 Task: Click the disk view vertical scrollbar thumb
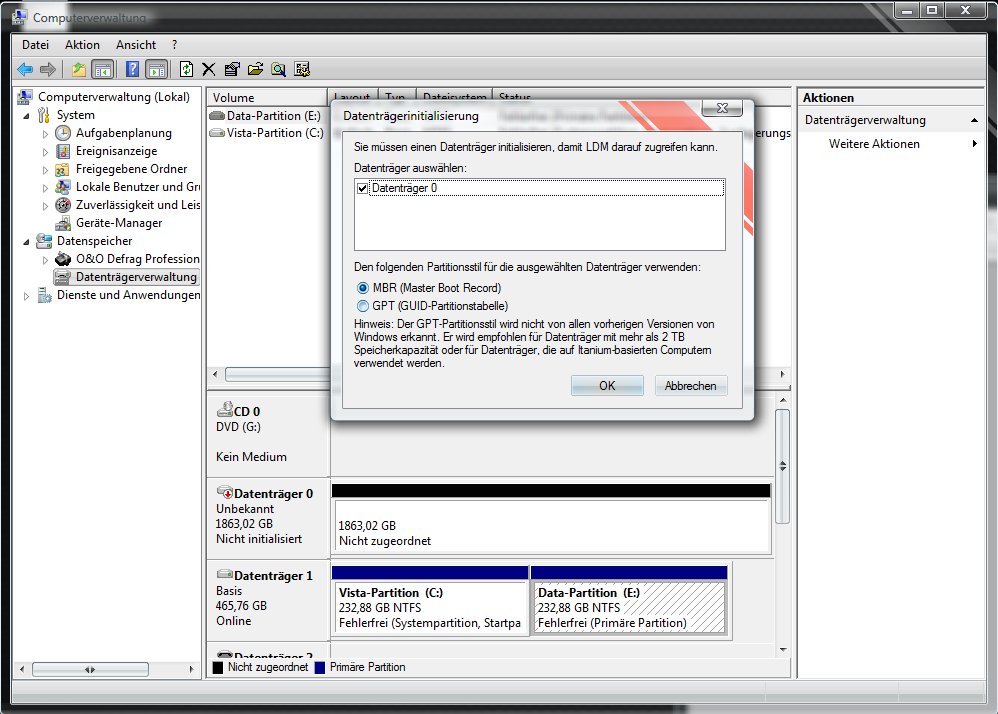pyautogui.click(x=783, y=466)
